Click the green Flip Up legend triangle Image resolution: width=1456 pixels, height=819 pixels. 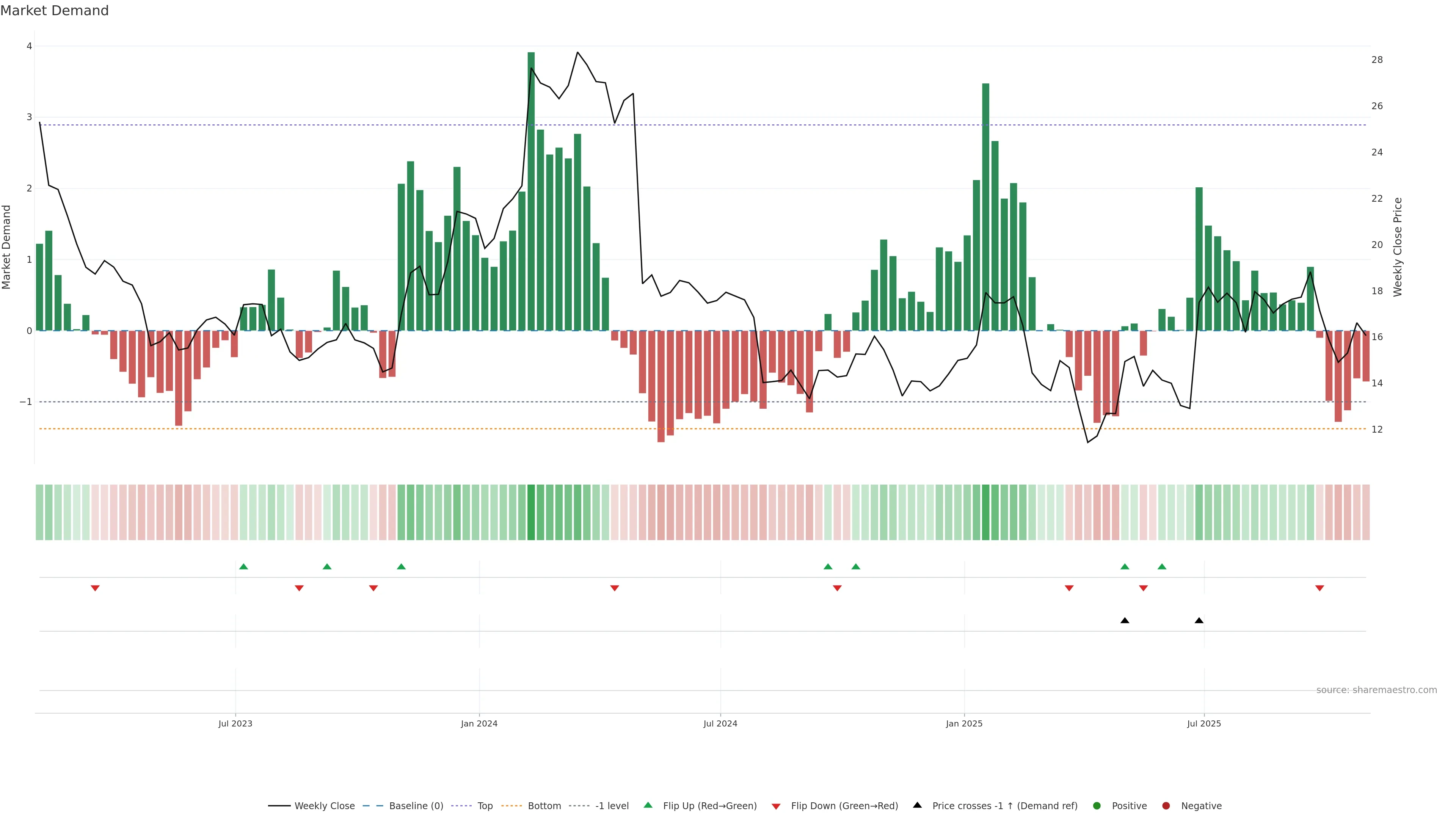click(x=648, y=805)
